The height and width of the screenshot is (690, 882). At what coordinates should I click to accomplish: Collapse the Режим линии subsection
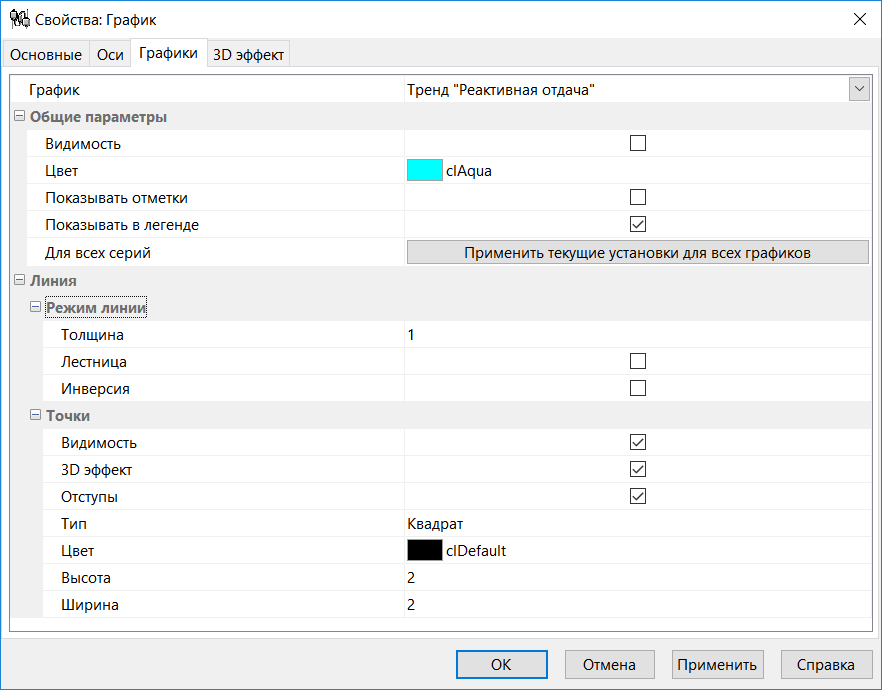35,307
